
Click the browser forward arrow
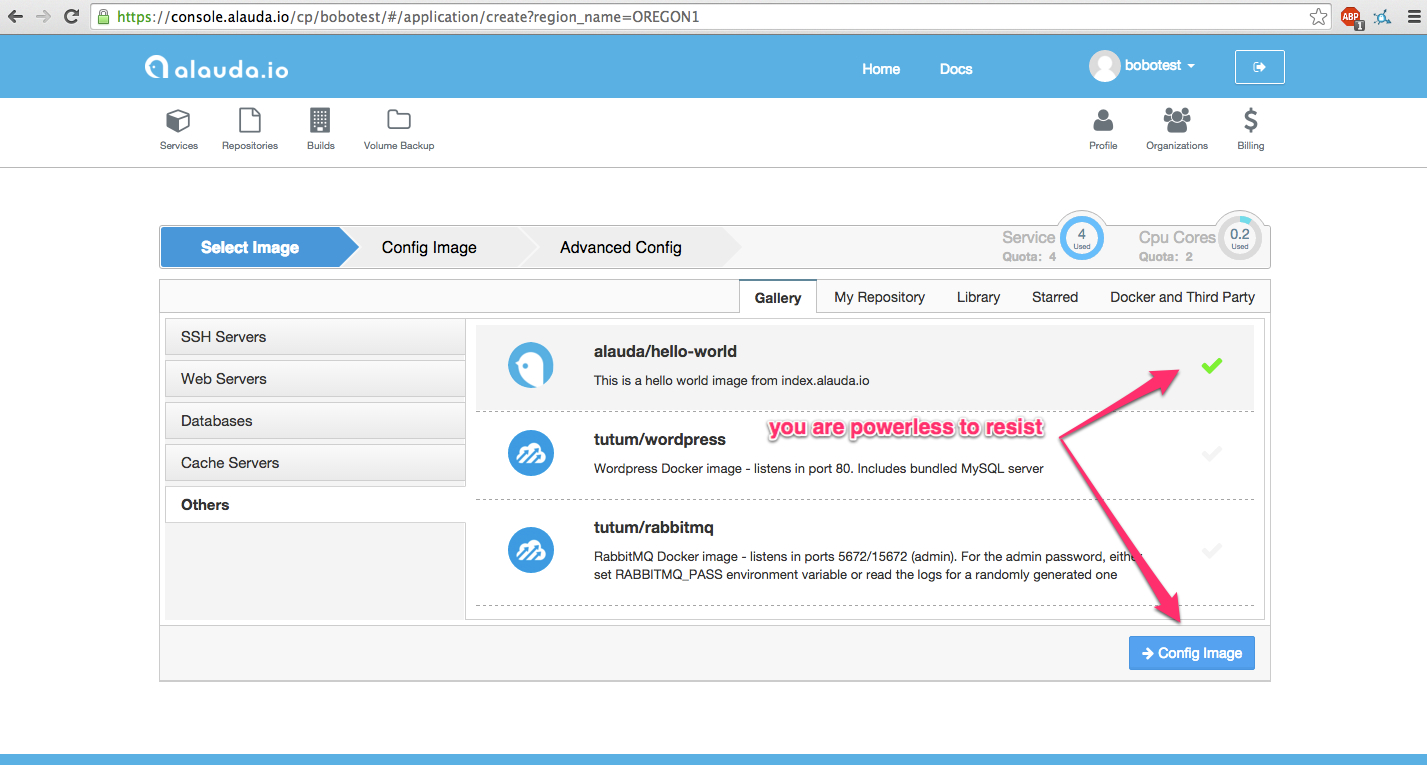click(x=43, y=17)
